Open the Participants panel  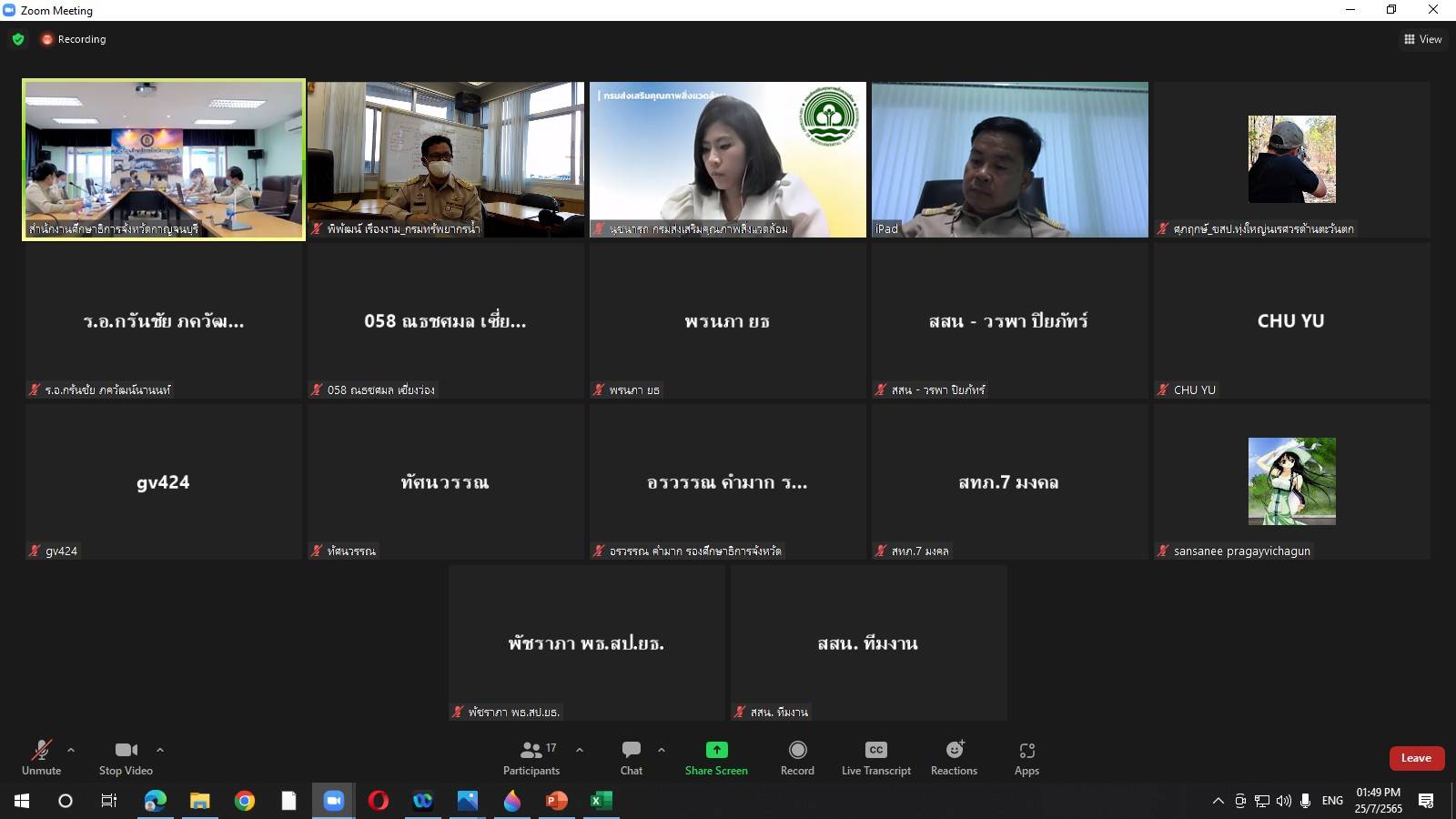coord(531,757)
